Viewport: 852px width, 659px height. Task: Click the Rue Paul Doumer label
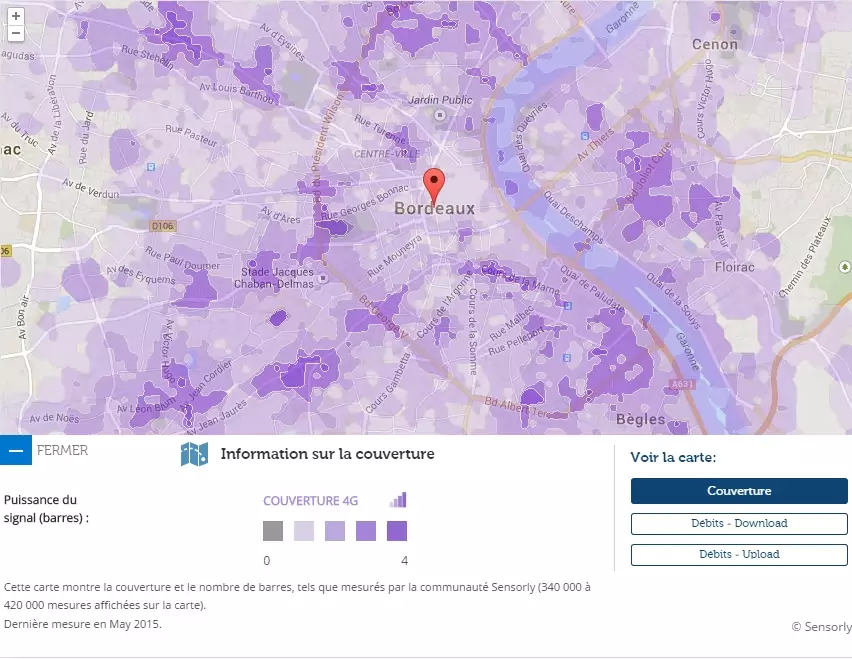point(183,258)
